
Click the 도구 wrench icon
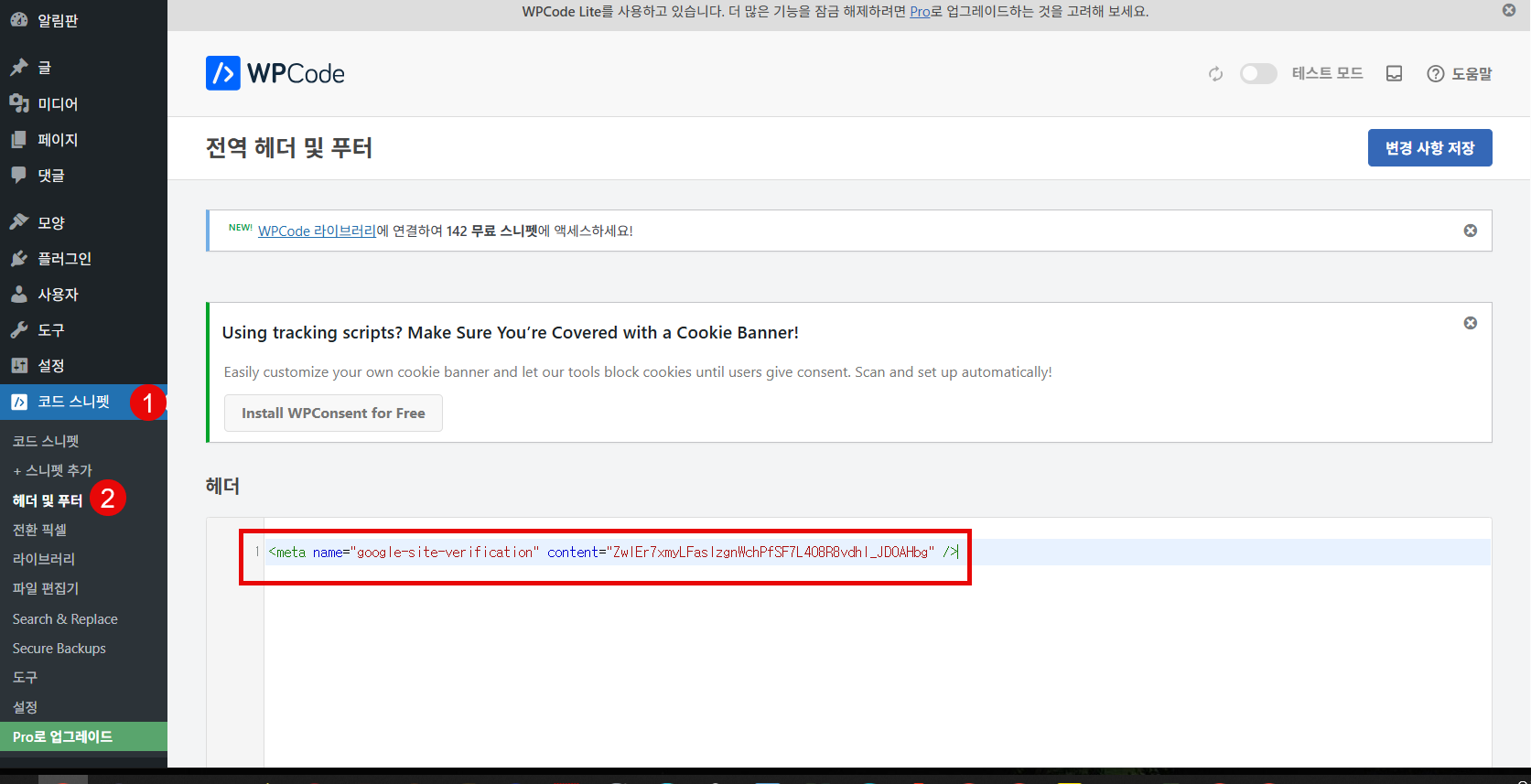click(19, 329)
